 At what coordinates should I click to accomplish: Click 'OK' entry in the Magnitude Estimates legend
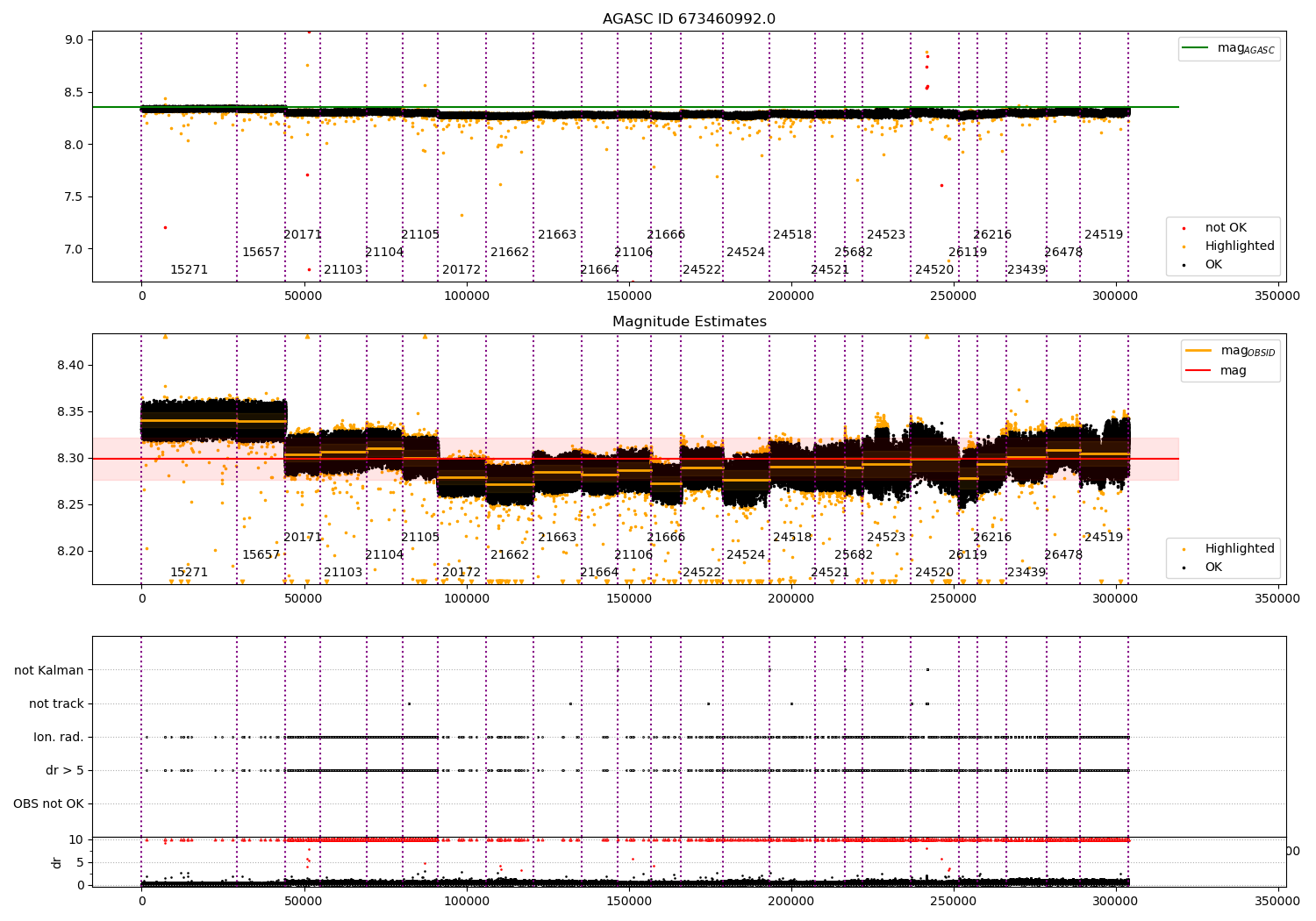click(1213, 567)
